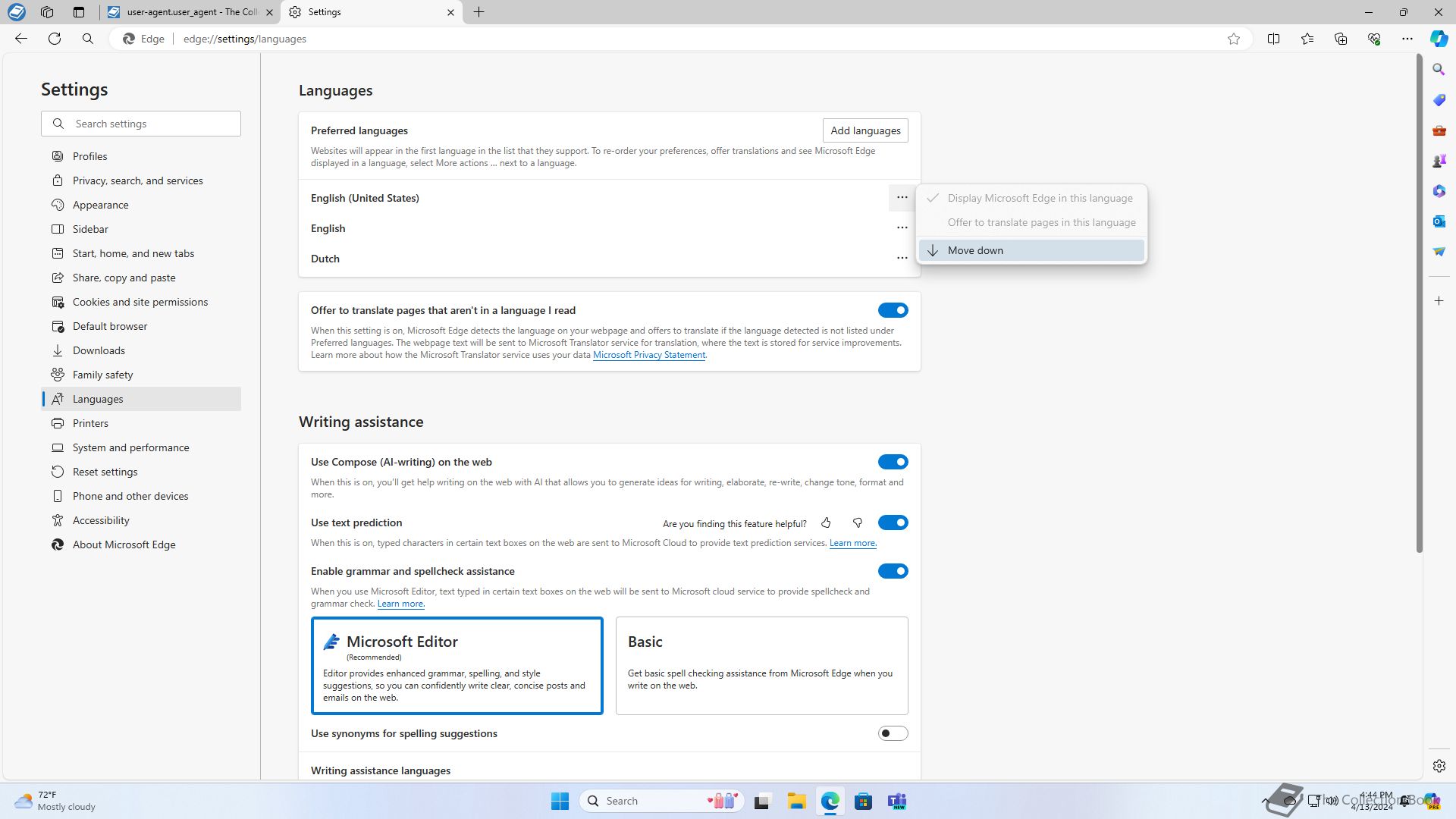This screenshot has height=819, width=1456.
Task: Select the Microsoft Editor option card
Action: pyautogui.click(x=457, y=666)
